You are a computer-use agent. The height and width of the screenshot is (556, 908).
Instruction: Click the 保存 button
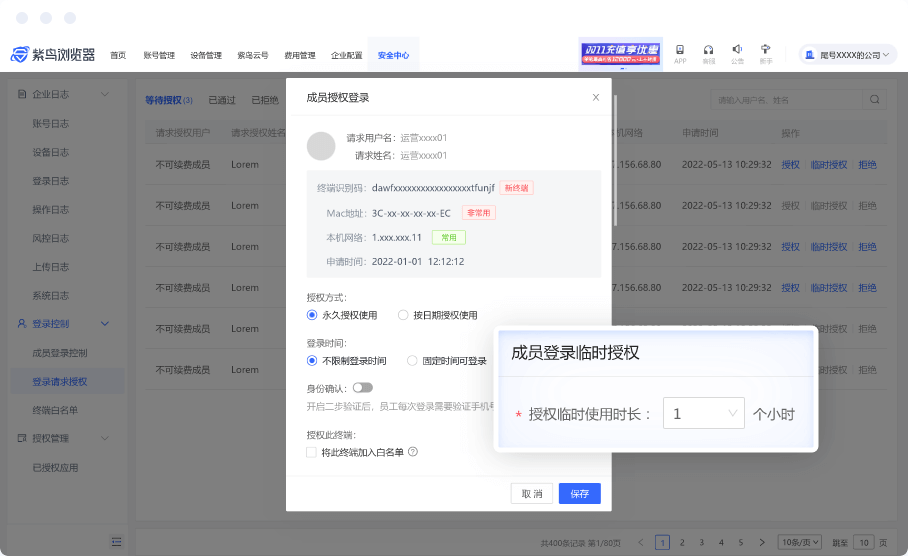point(580,493)
